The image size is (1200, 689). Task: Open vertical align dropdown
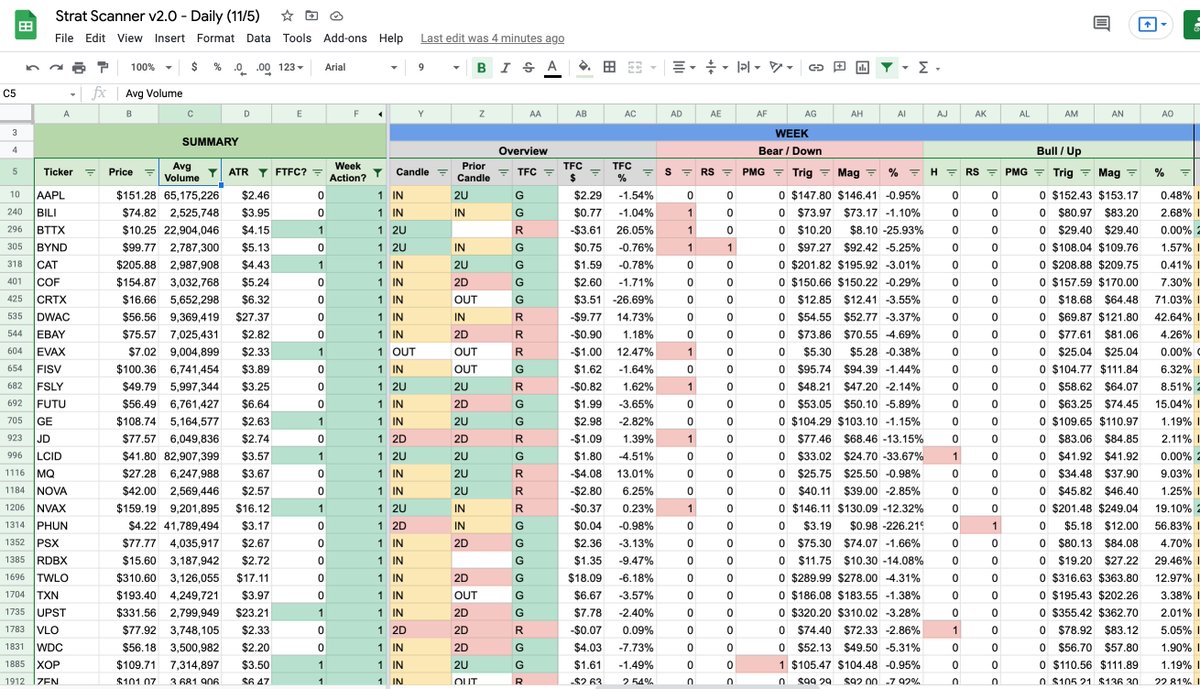coord(716,67)
